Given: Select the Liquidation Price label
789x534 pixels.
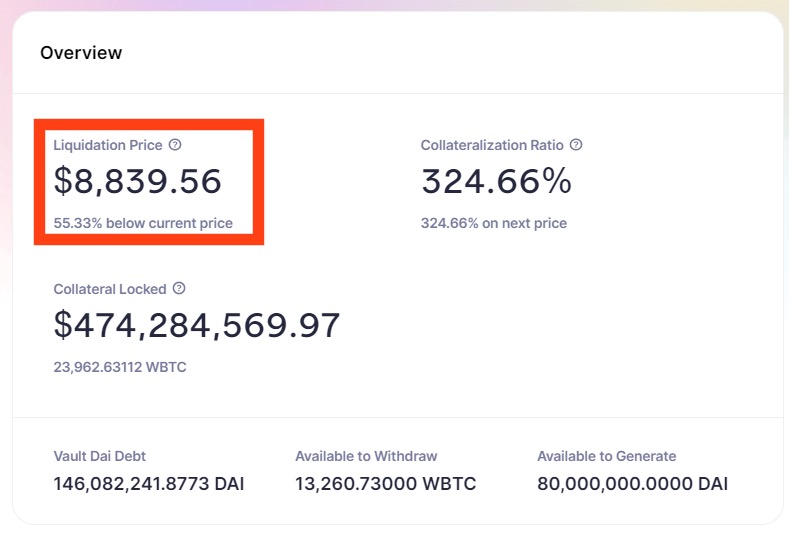Looking at the screenshot, I should pyautogui.click(x=107, y=145).
